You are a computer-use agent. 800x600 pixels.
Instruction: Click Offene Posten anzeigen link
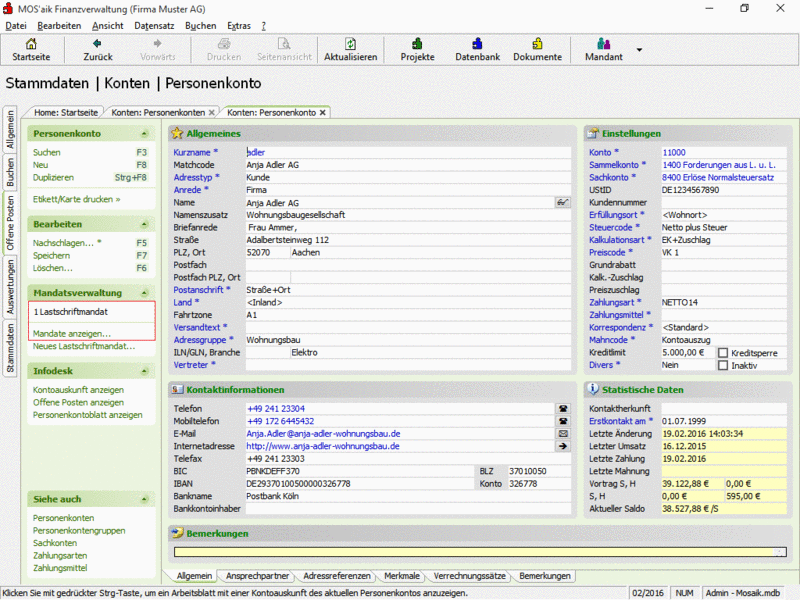click(79, 403)
